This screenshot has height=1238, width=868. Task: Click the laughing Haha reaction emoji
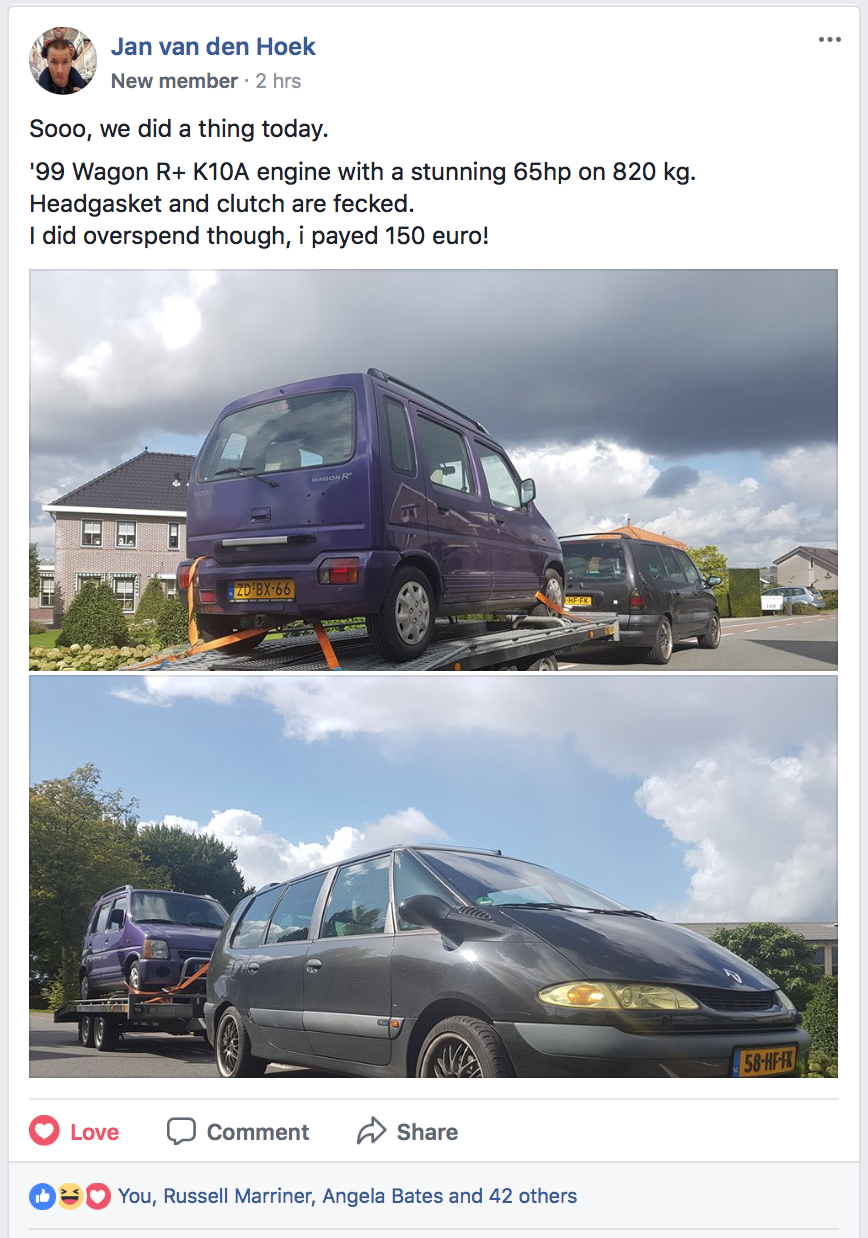coord(70,1196)
